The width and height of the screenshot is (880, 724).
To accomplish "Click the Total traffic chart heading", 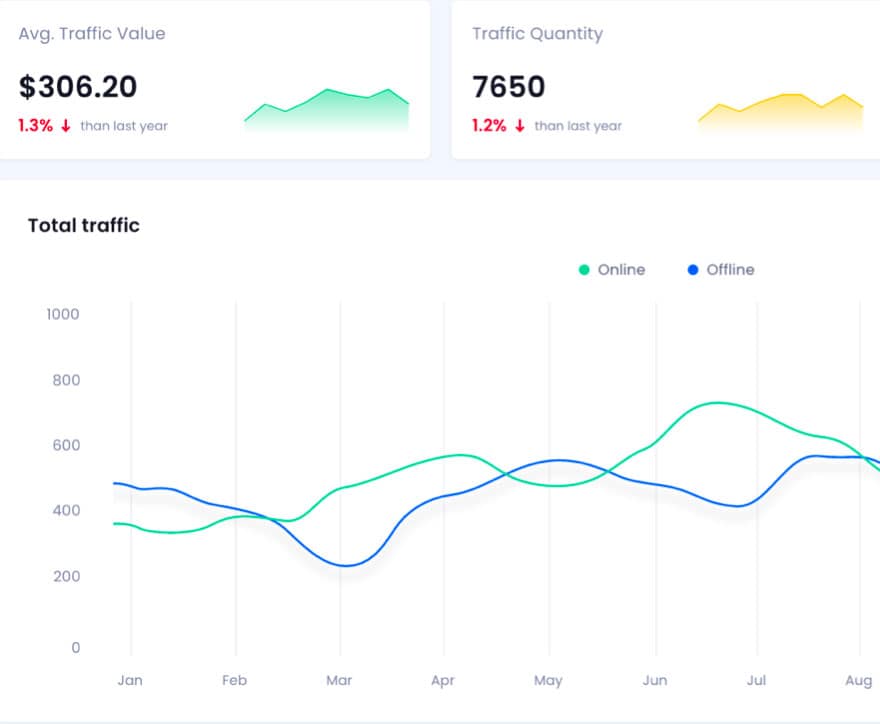I will 84,226.
